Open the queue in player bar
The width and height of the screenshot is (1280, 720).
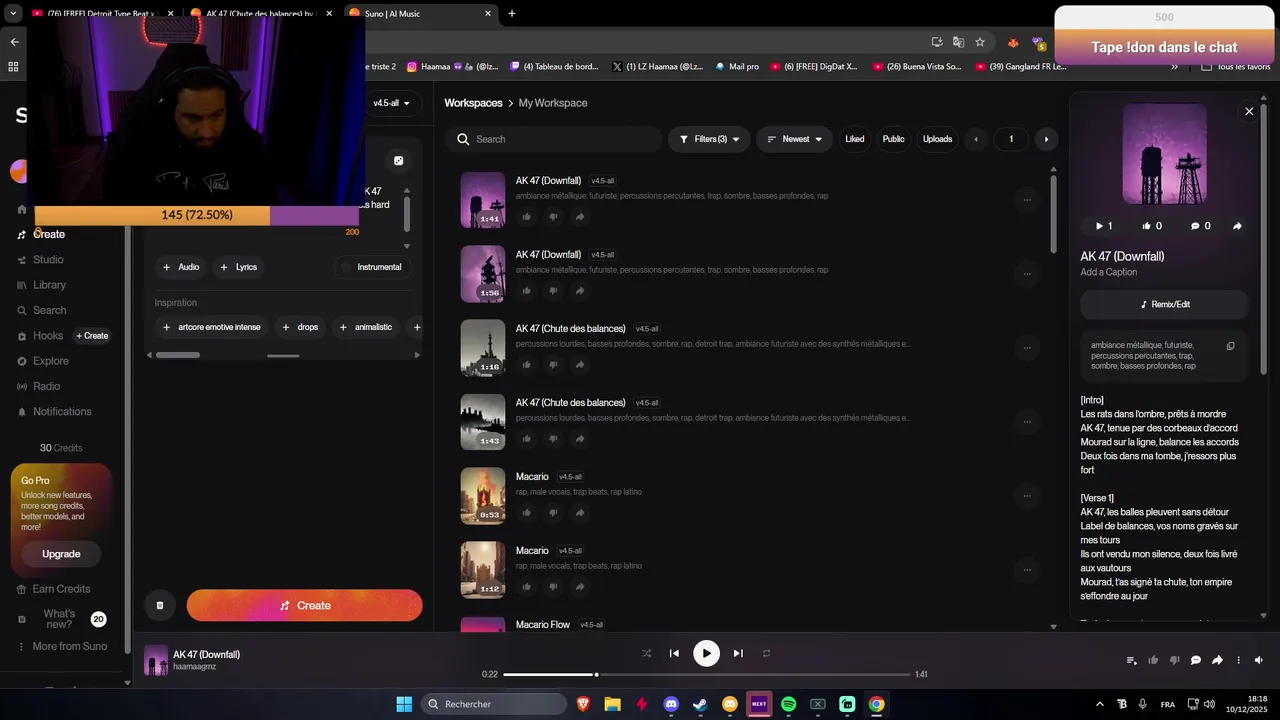pos(1132,660)
